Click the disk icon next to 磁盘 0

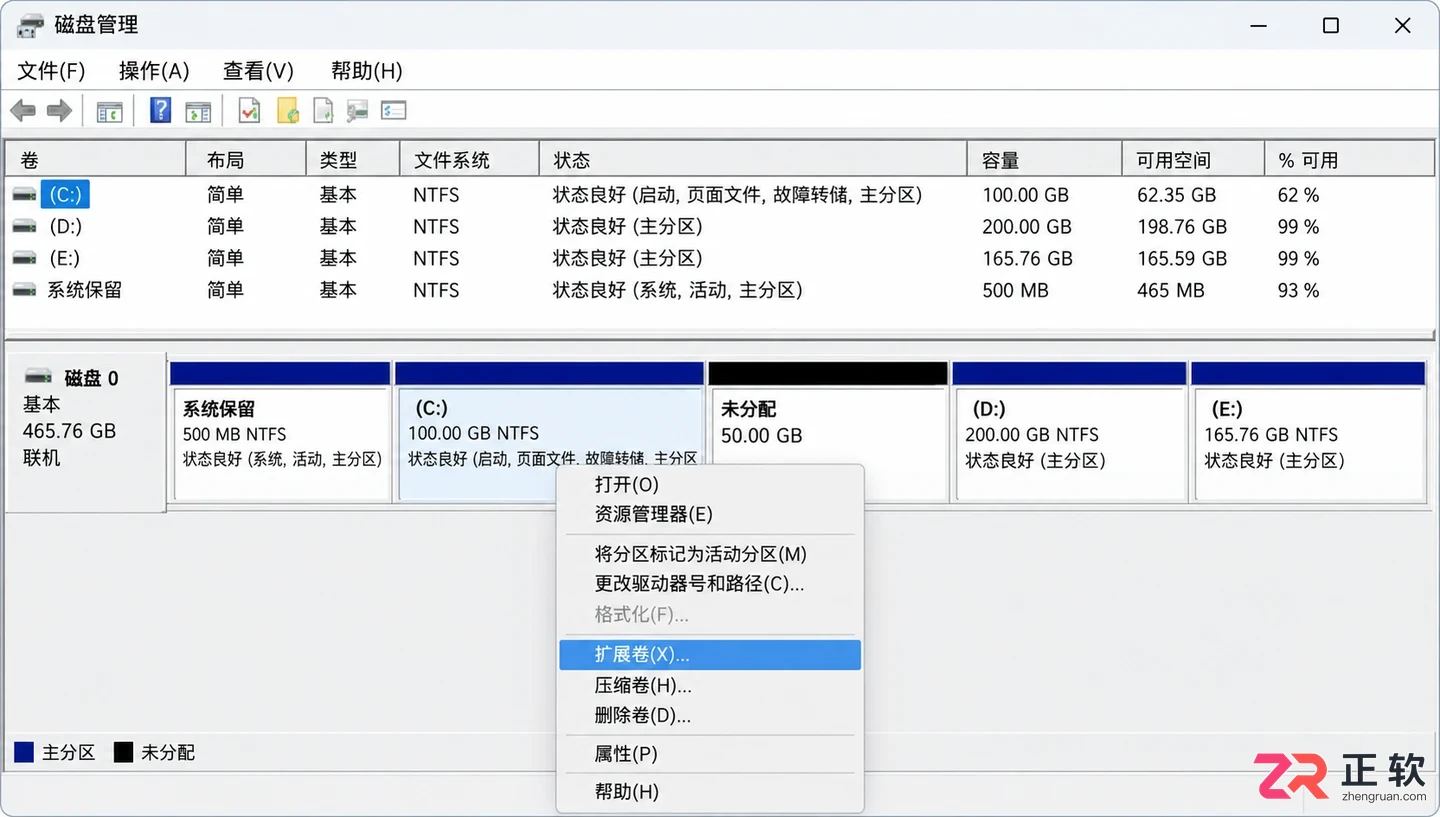coord(38,377)
